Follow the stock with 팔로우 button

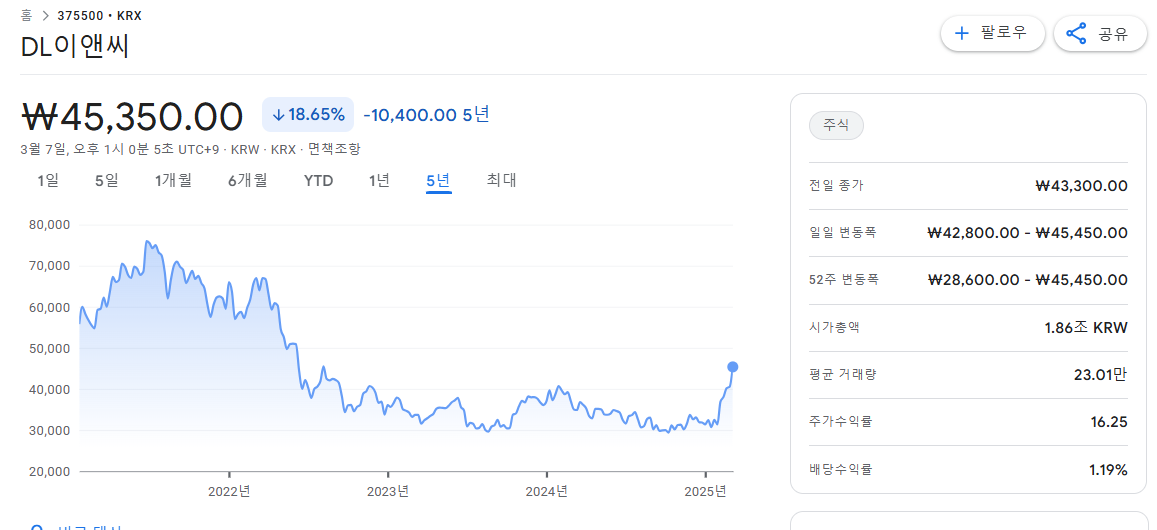click(x=992, y=33)
